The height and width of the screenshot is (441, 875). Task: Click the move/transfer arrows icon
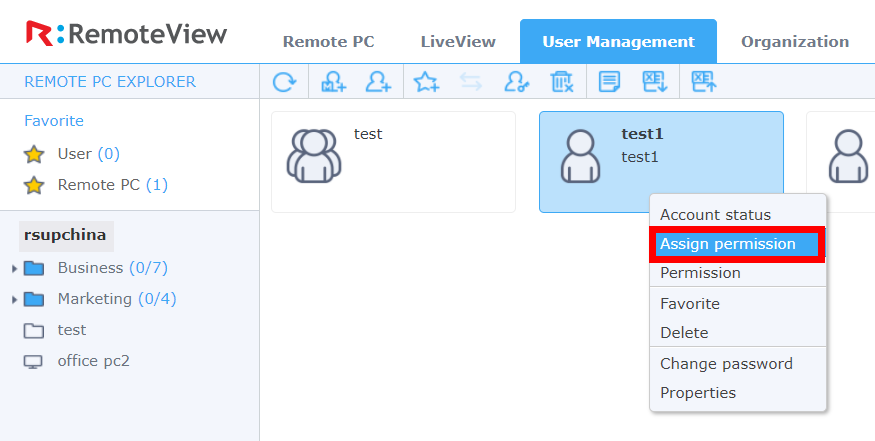471,82
